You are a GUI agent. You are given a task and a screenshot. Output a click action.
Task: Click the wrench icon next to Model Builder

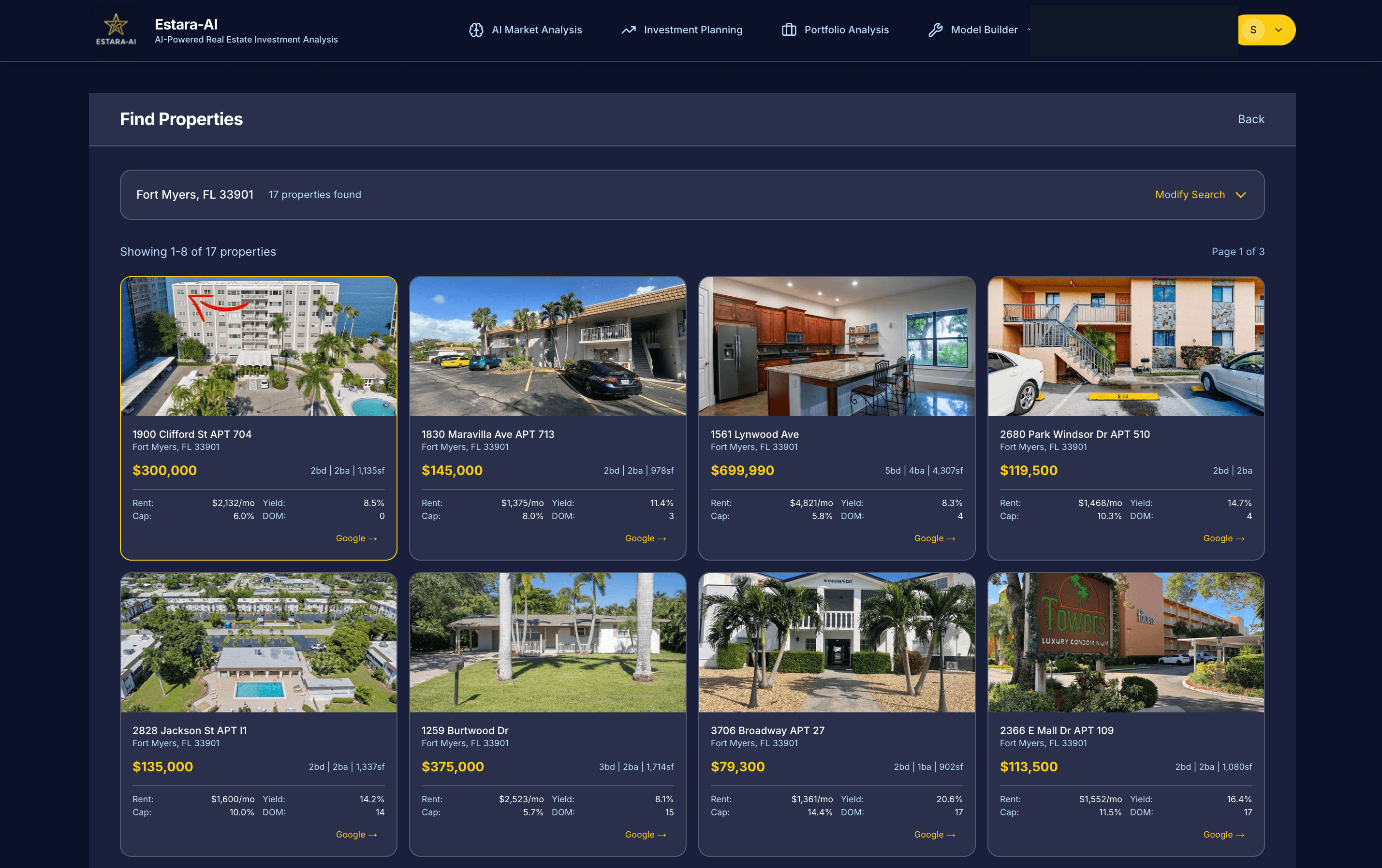point(936,30)
